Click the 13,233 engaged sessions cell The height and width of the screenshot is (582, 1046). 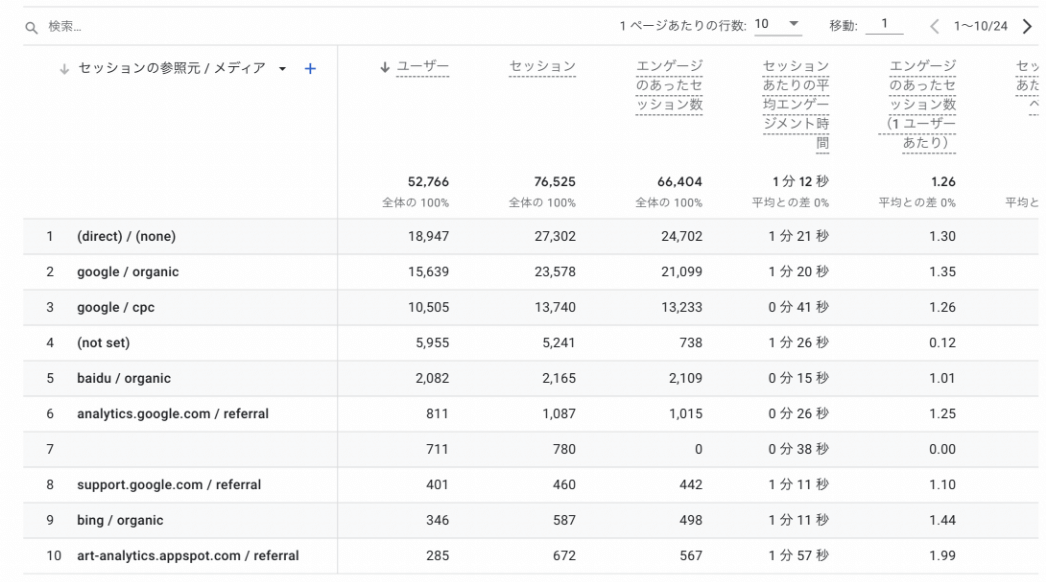[682, 307]
